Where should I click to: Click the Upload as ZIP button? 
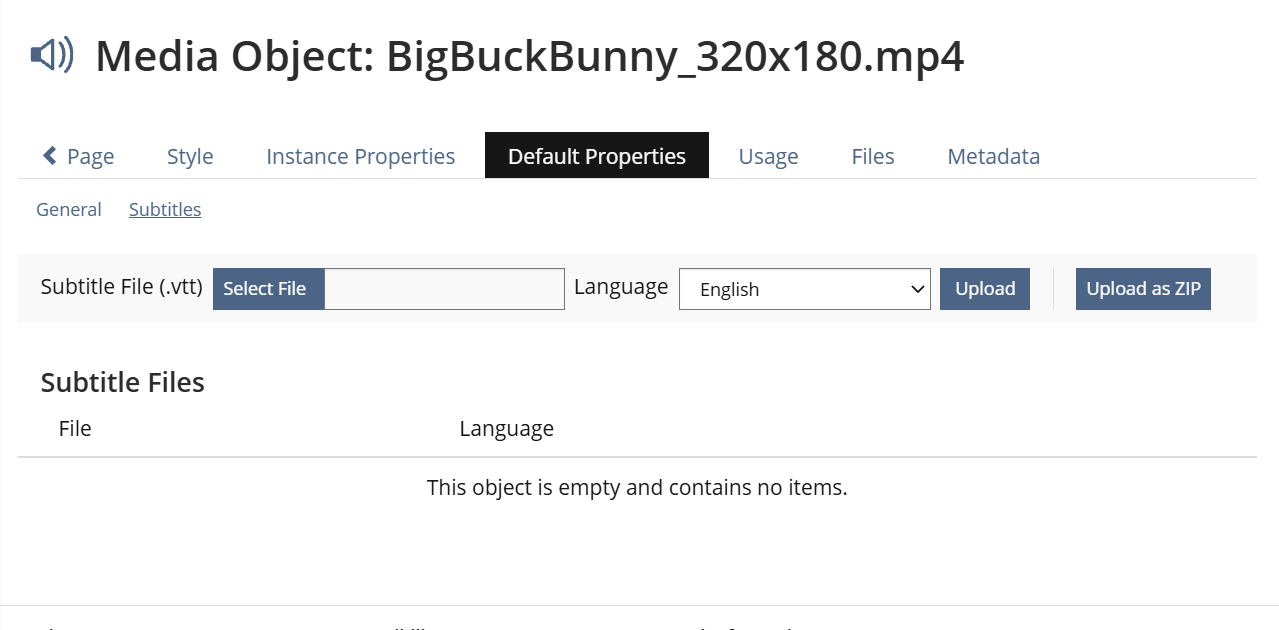(x=1143, y=289)
